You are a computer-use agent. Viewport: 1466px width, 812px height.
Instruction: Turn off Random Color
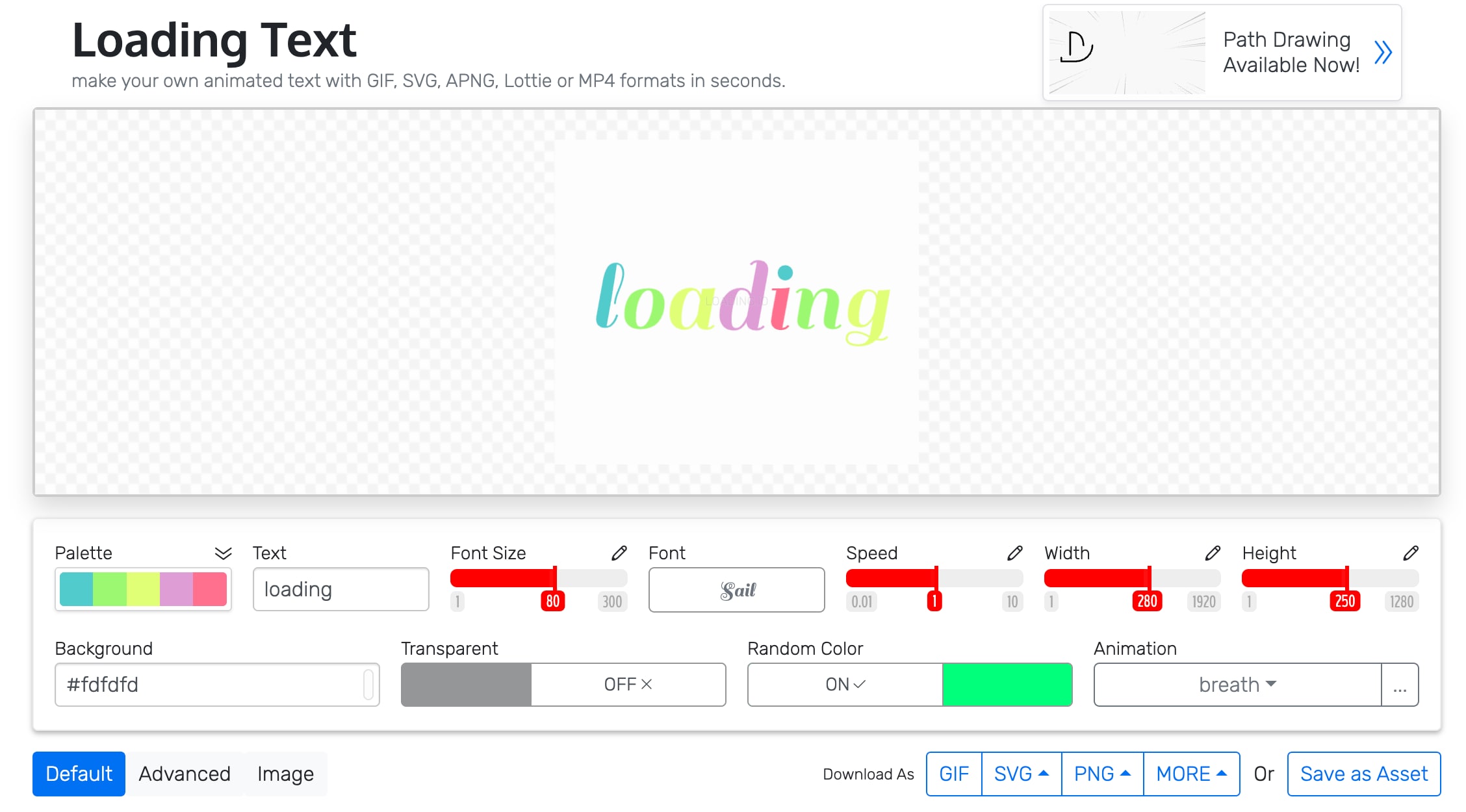coord(845,684)
